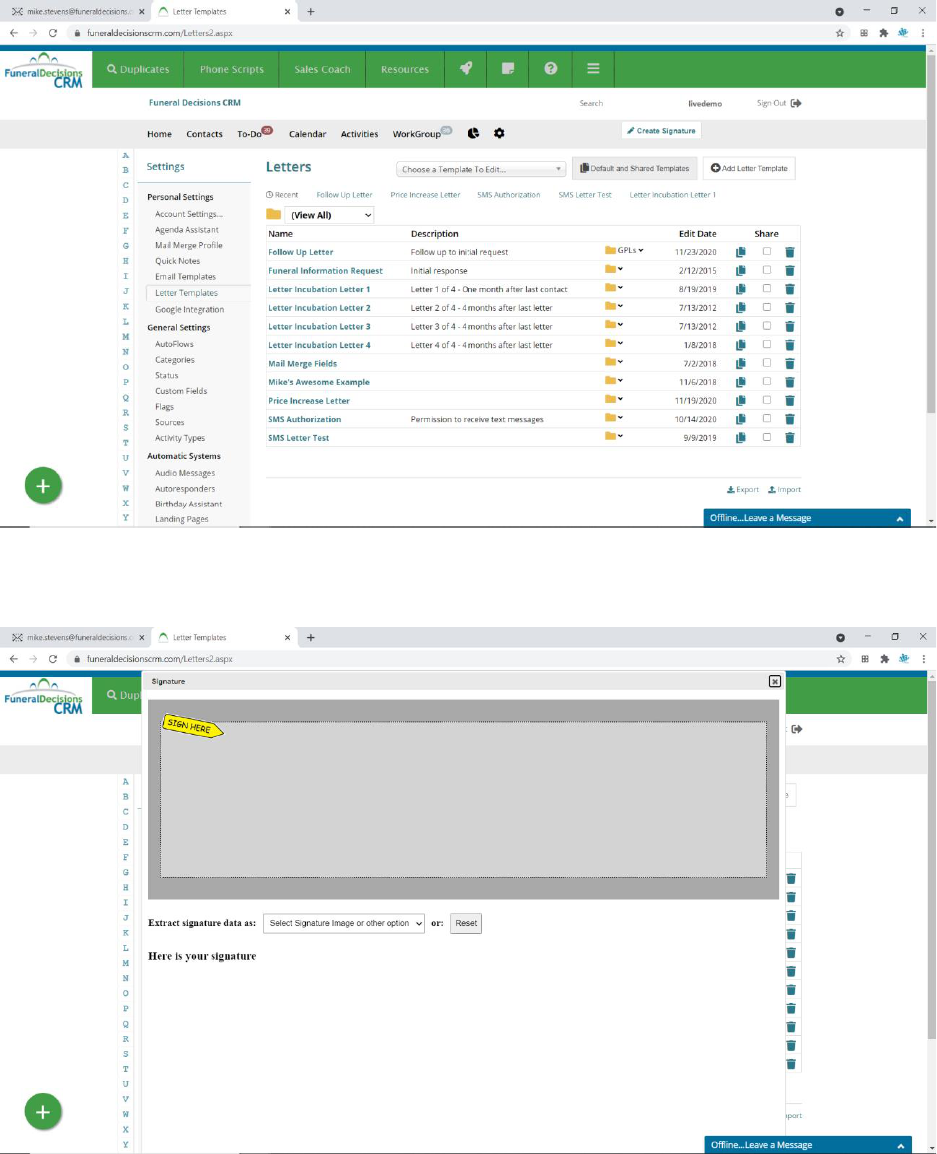937x1154 pixels.
Task: Click the Export icon below letters list
Action: tap(743, 490)
